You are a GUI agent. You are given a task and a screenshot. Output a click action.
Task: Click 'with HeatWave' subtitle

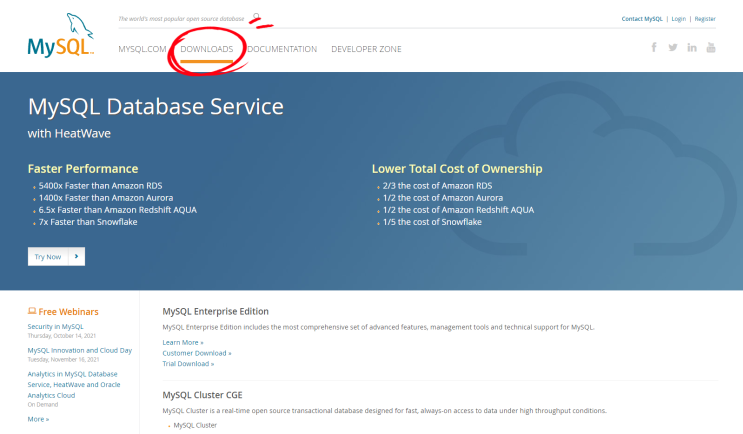pyautogui.click(x=69, y=134)
